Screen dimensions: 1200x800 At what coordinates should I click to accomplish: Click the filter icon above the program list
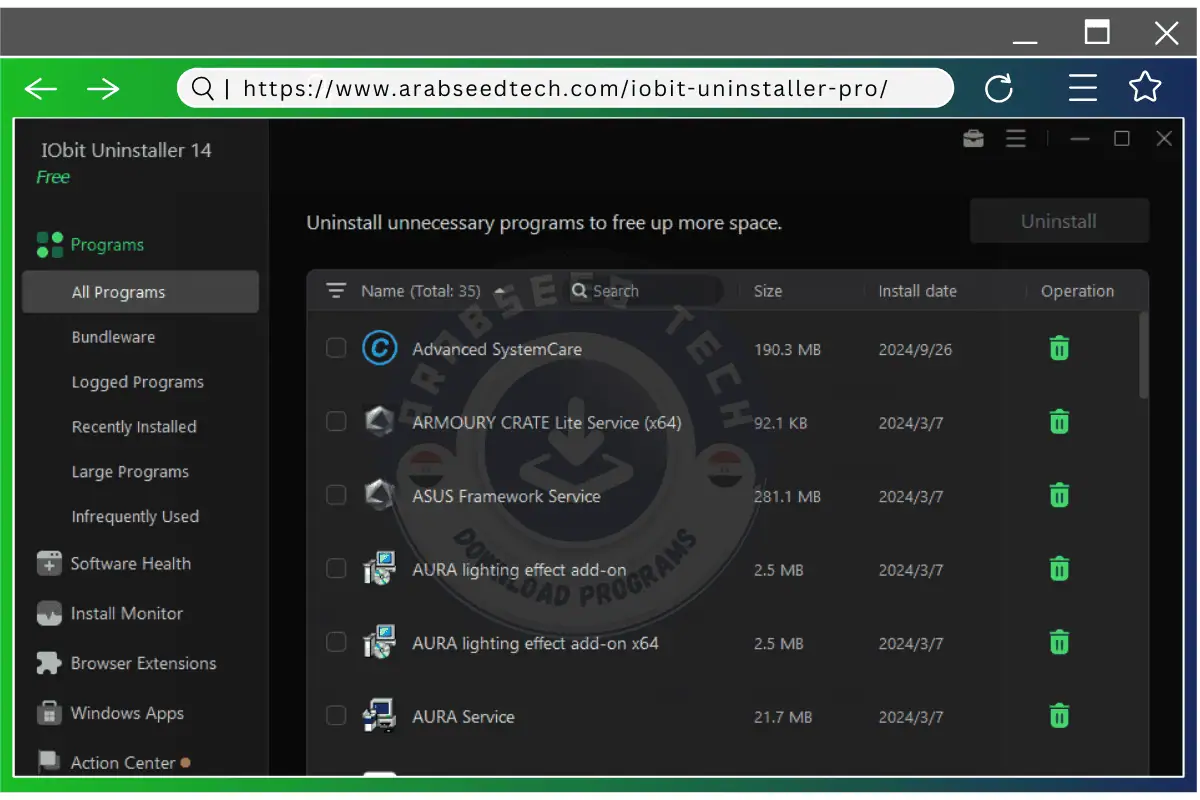point(335,290)
